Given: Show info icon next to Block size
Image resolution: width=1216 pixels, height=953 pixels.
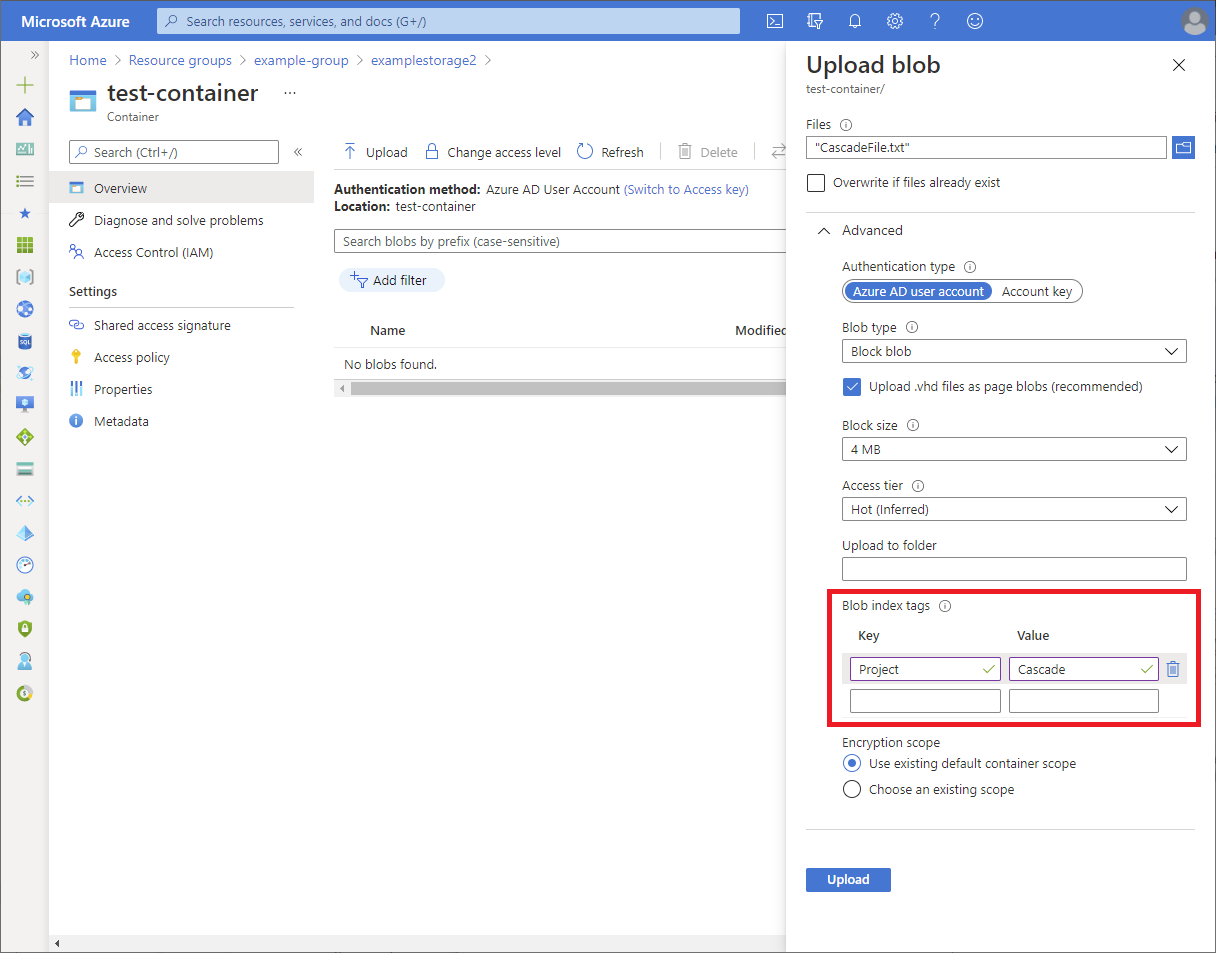Looking at the screenshot, I should tap(912, 425).
